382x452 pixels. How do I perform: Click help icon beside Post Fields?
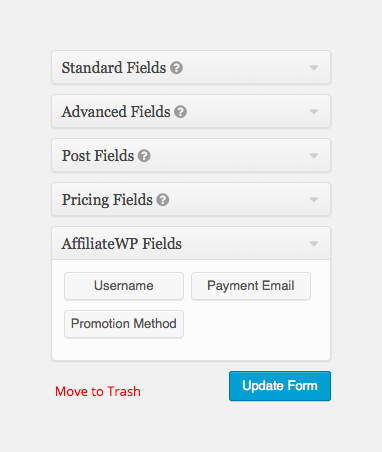(144, 156)
